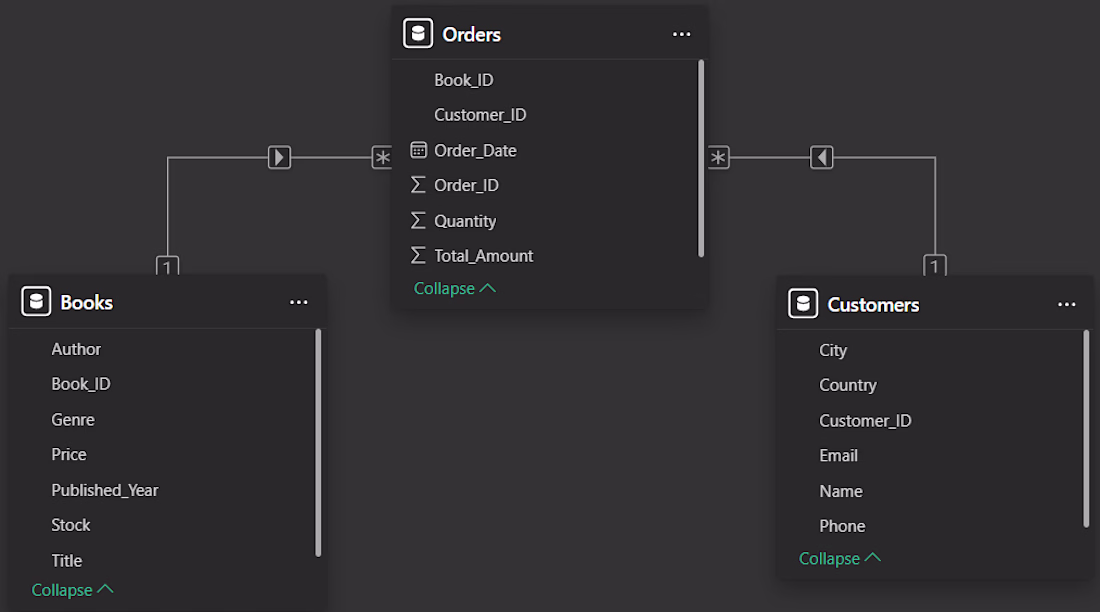Click the Customers table database icon
The image size is (1100, 612).
[803, 303]
